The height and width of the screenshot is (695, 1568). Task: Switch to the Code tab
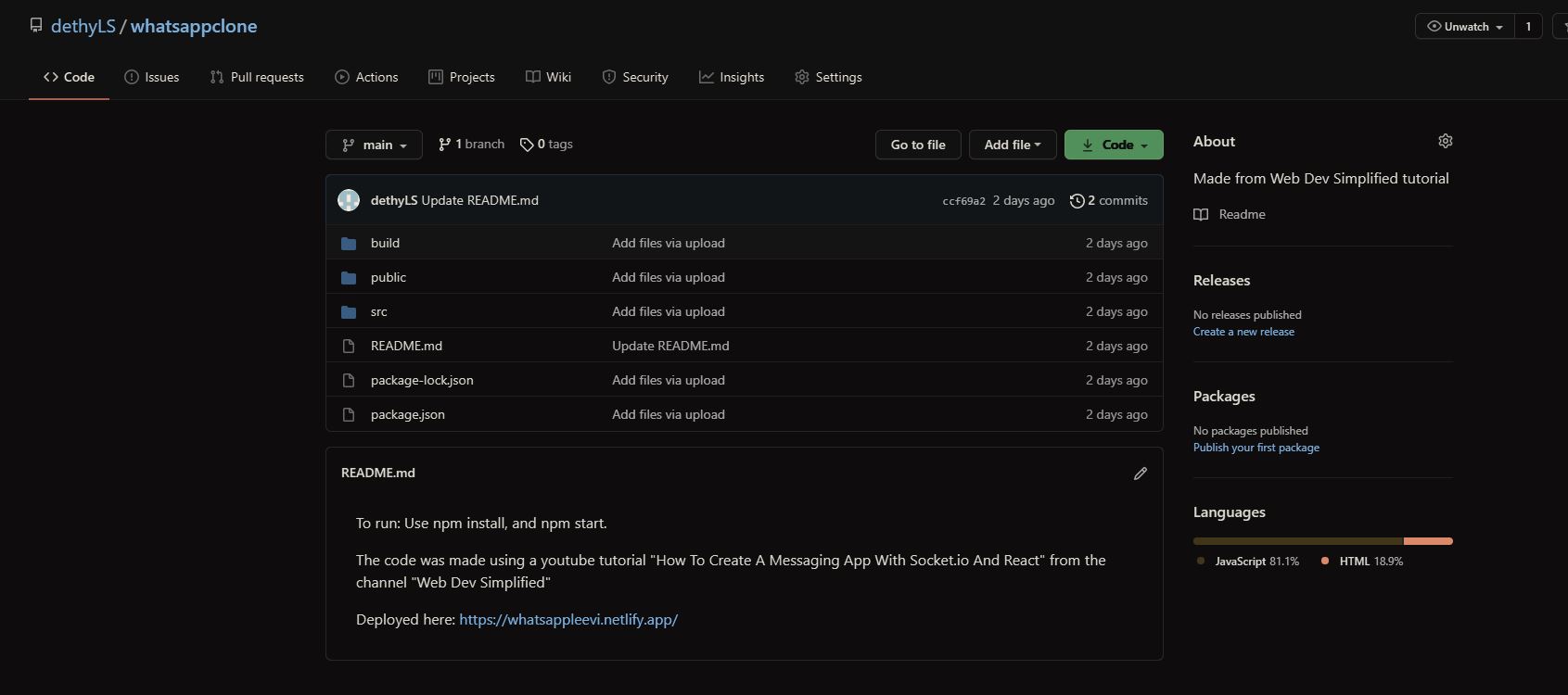(69, 77)
